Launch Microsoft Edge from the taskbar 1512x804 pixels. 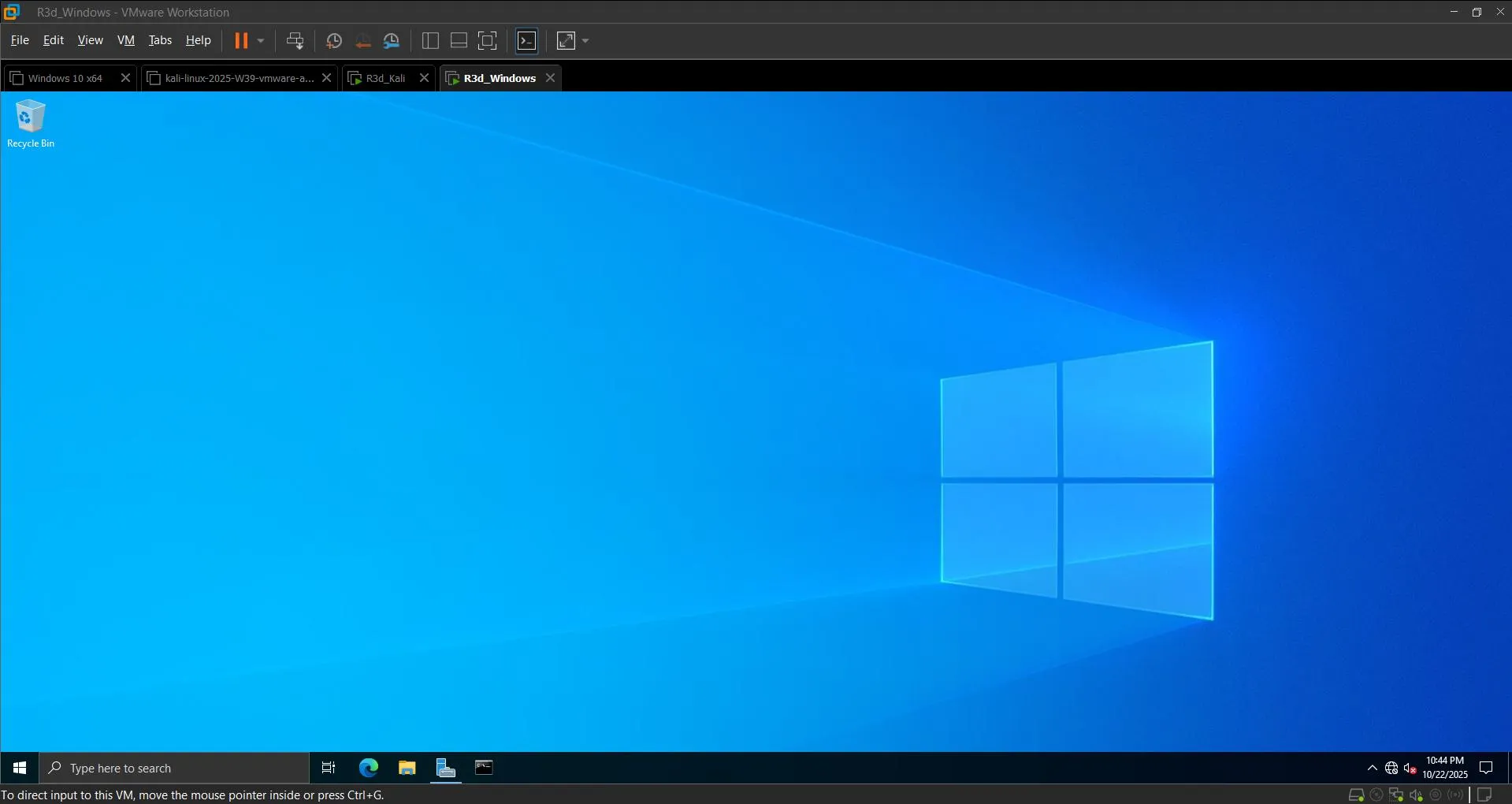click(x=368, y=768)
